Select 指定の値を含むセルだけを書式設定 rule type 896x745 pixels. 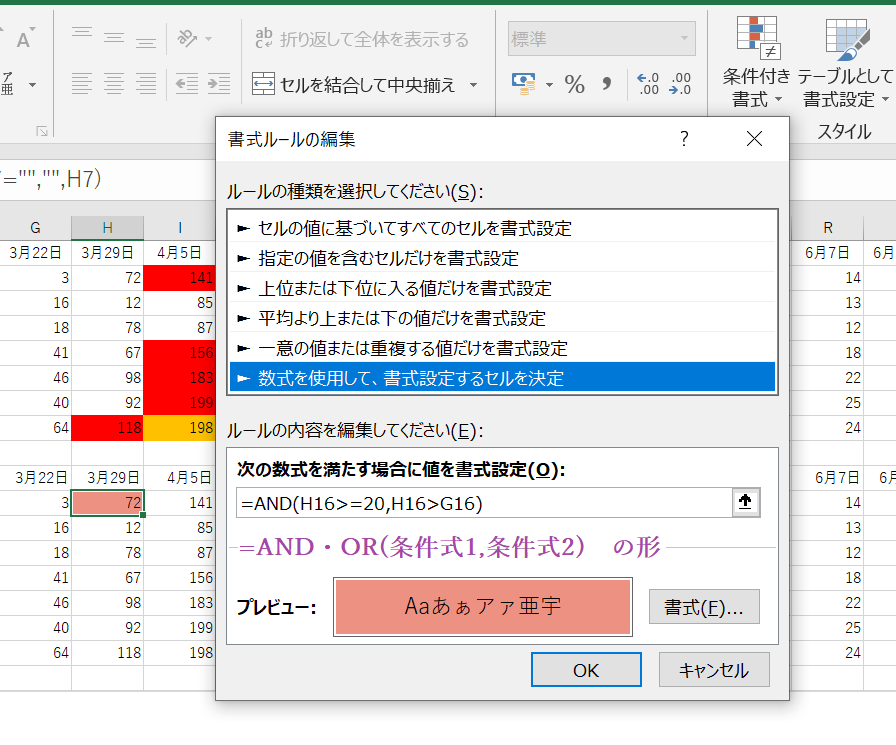(502, 258)
